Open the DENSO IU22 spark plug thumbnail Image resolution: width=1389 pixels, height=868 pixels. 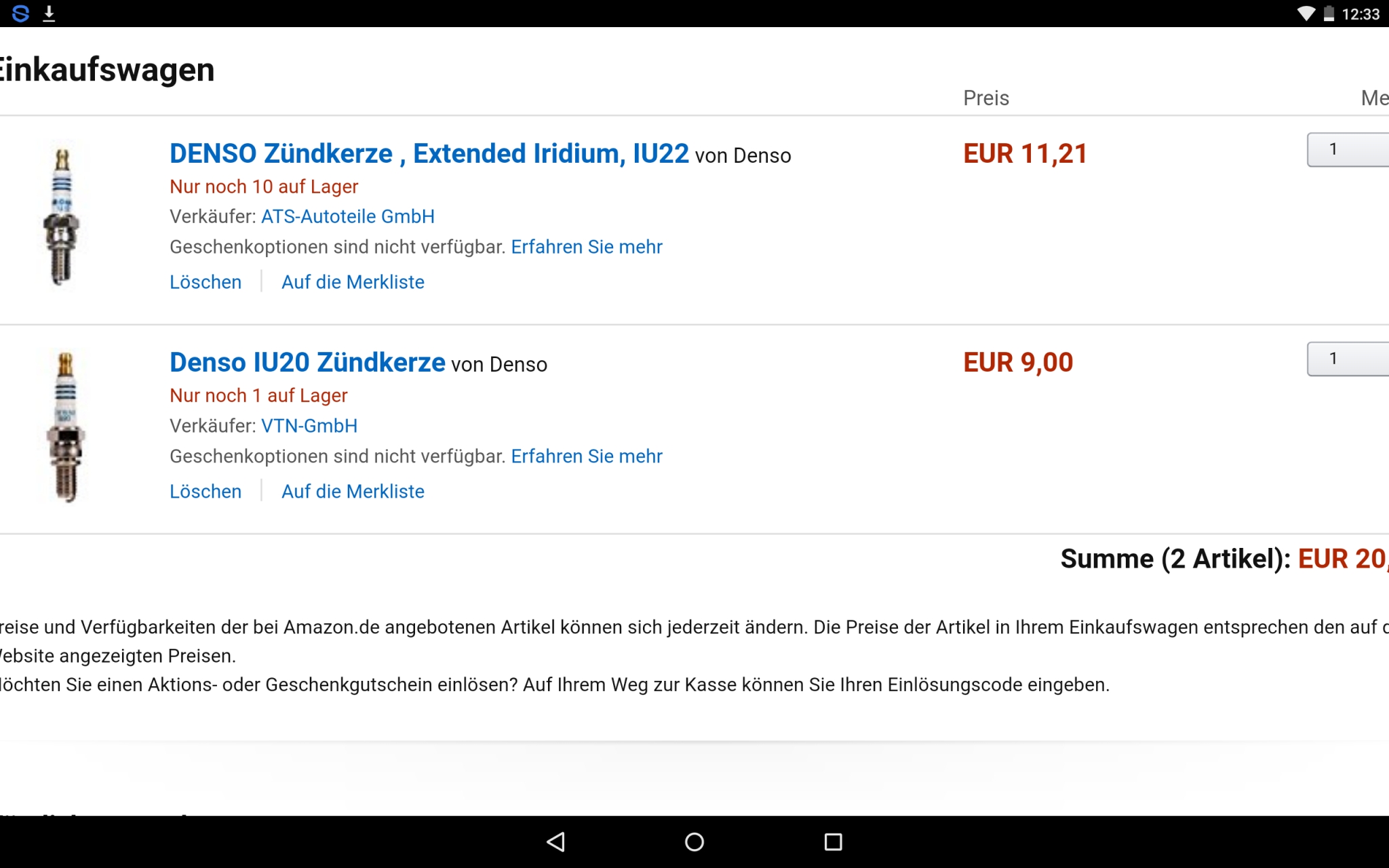click(x=62, y=216)
